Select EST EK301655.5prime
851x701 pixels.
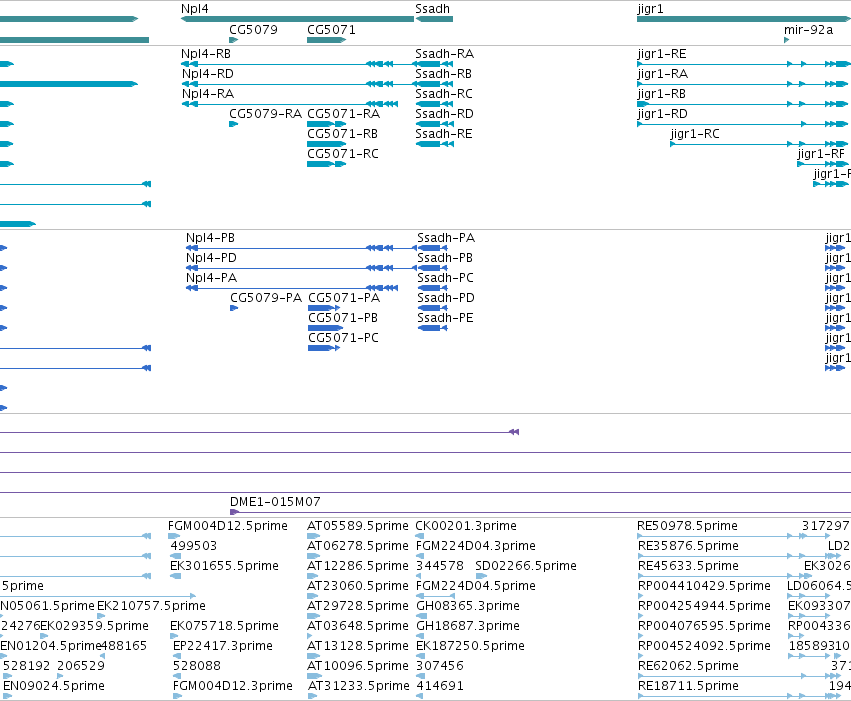(224, 566)
